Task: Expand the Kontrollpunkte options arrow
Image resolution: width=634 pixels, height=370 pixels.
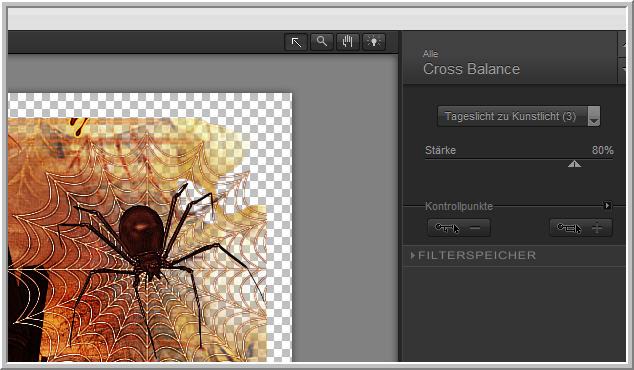Action: [607, 205]
